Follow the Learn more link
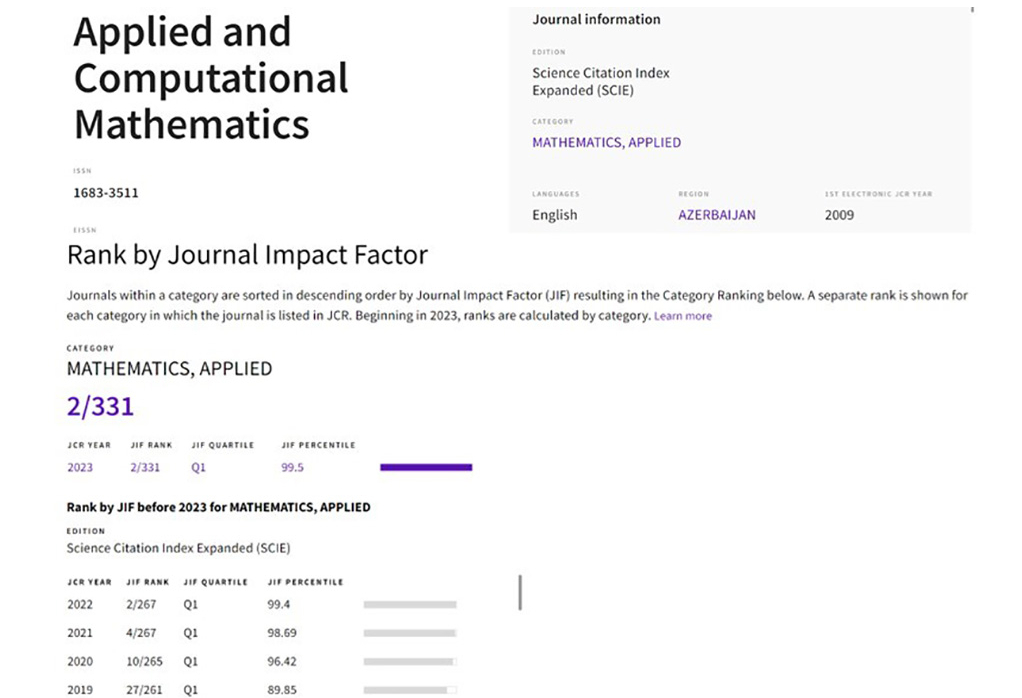1022x698 pixels. [x=683, y=316]
